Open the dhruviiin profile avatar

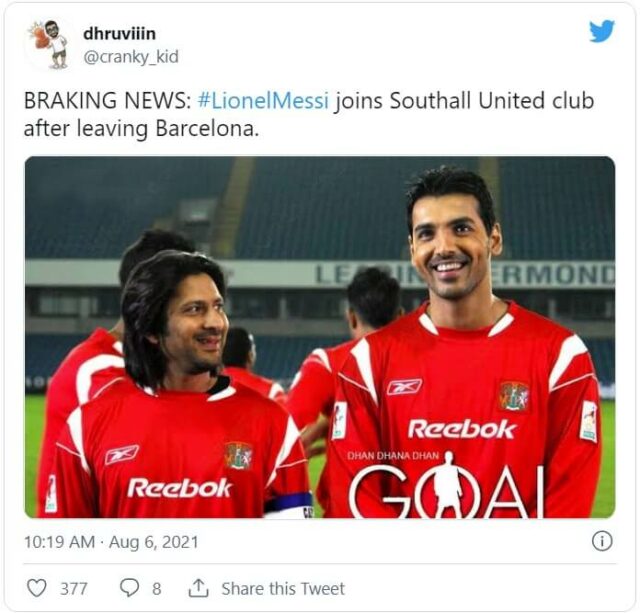point(50,44)
